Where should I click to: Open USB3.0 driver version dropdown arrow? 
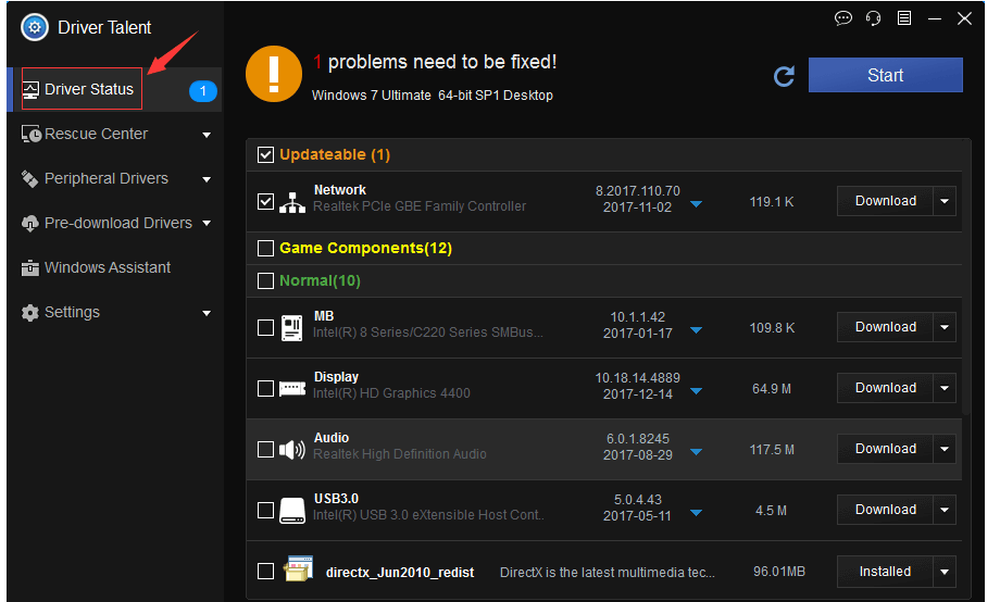(x=696, y=513)
